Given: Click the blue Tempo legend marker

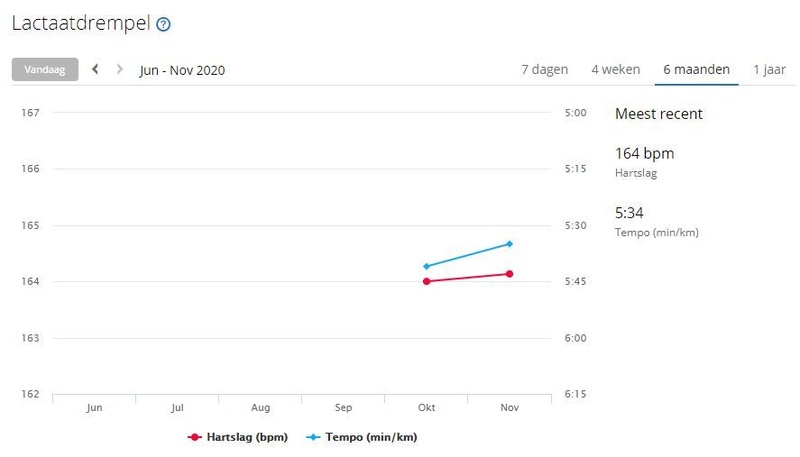Looking at the screenshot, I should 312,437.
